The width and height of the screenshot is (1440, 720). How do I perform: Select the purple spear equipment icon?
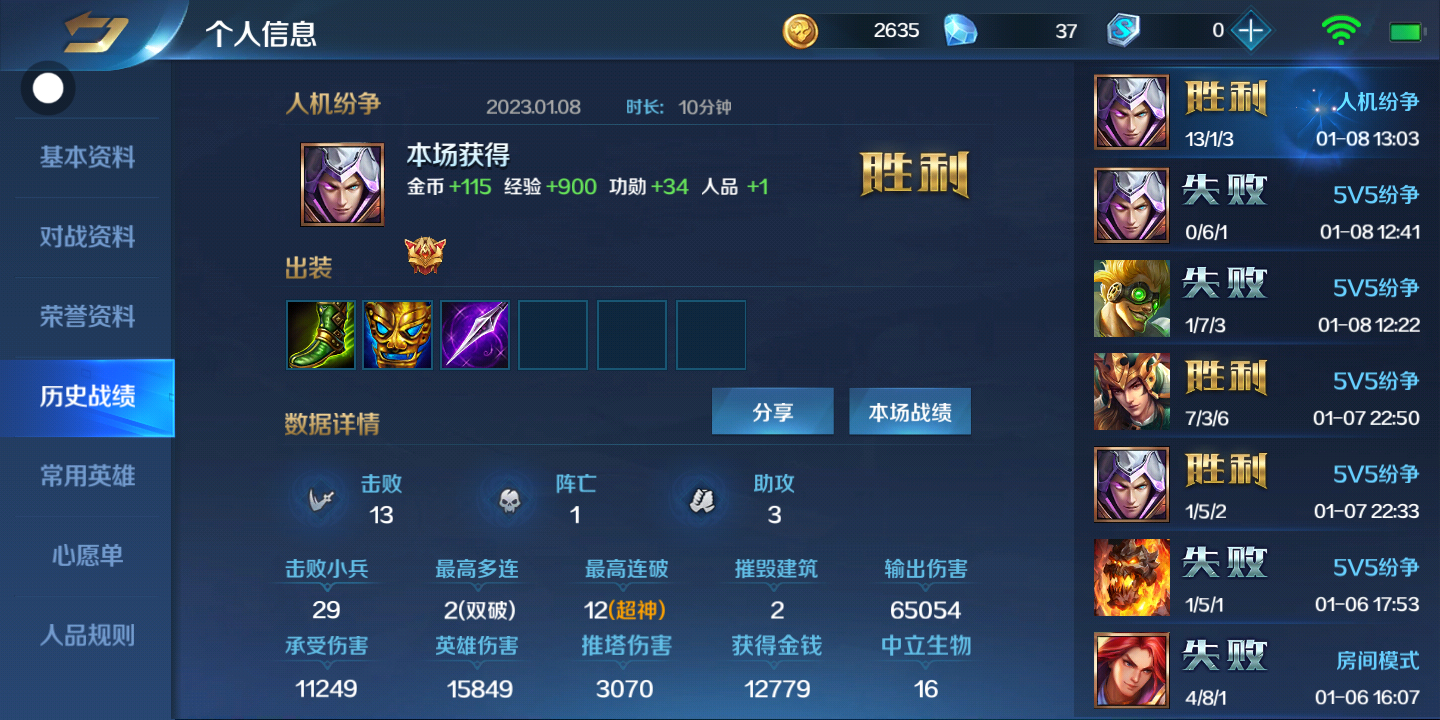click(x=475, y=335)
